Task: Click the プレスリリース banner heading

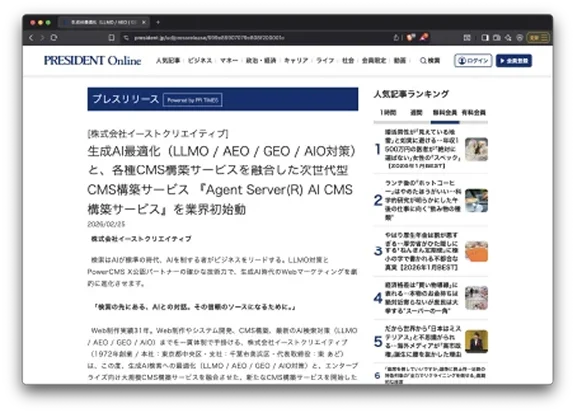Action: 125,99
